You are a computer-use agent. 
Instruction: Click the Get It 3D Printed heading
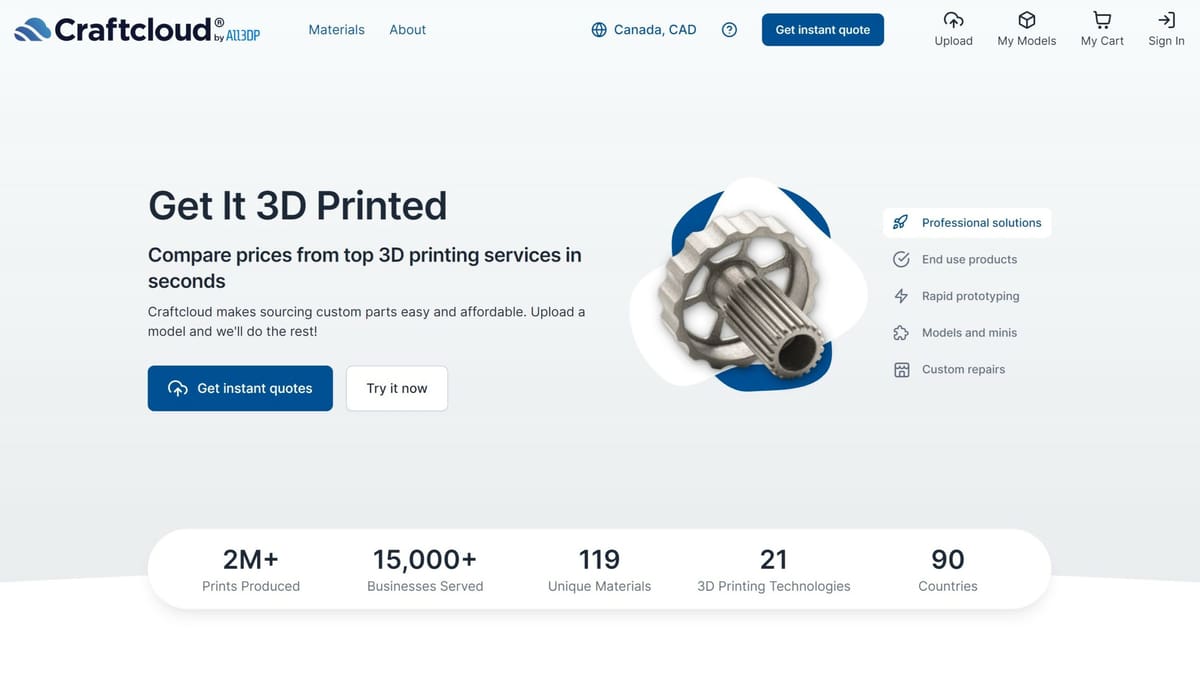coord(298,206)
